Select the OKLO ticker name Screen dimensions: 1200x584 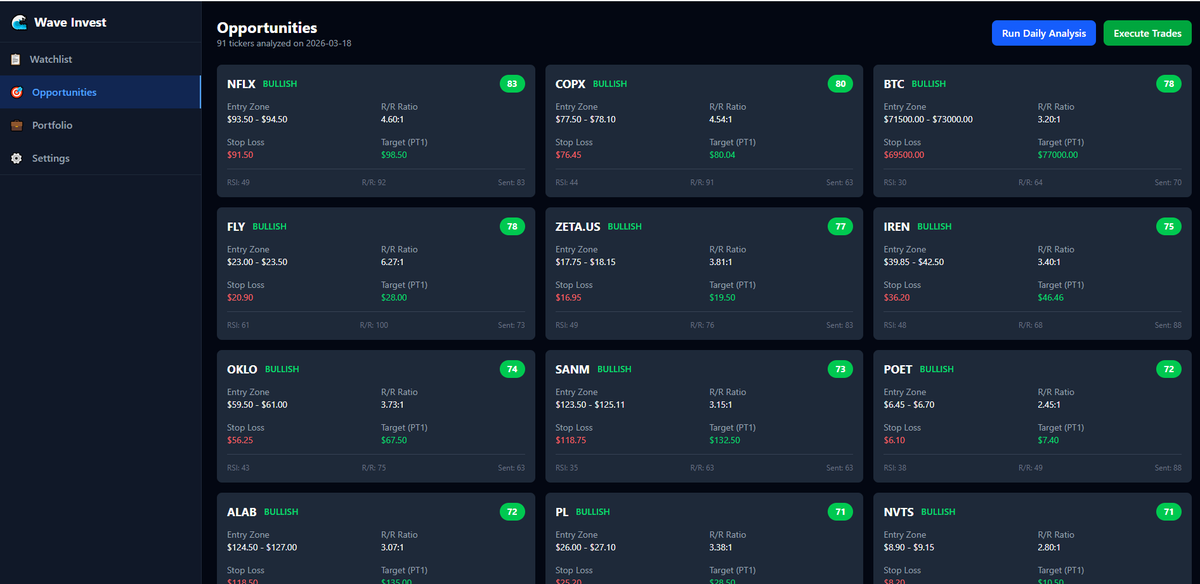click(x=242, y=369)
